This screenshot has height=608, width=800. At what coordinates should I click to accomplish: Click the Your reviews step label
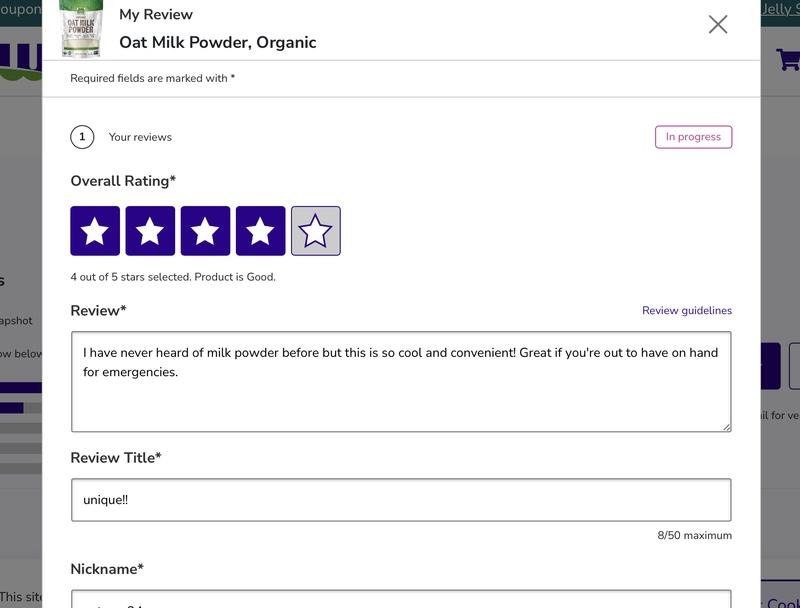tap(140, 137)
